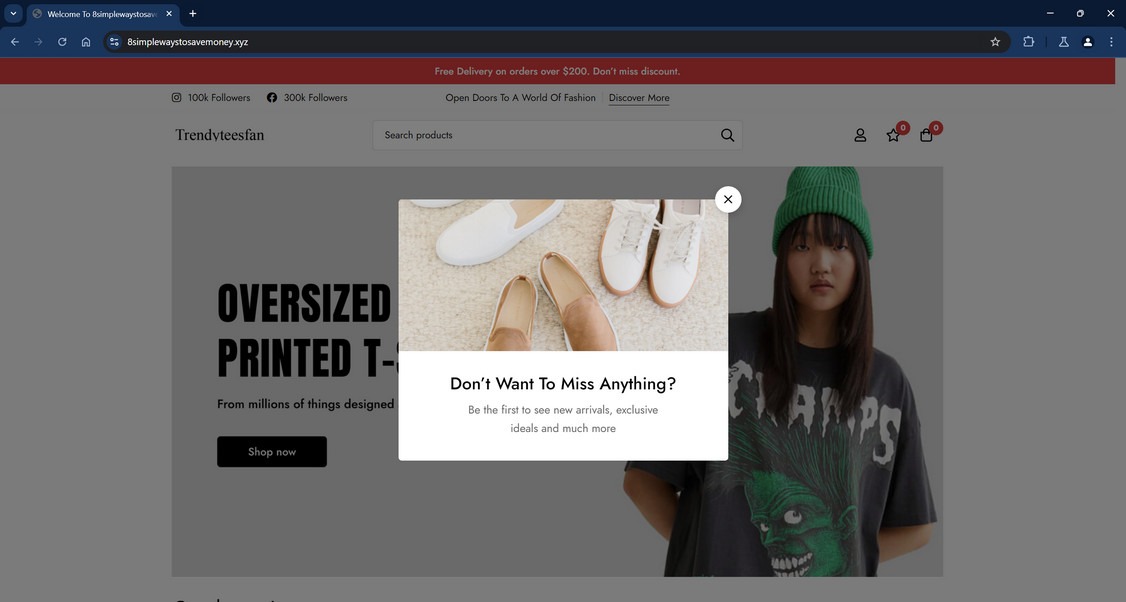Viewport: 1126px width, 602px height.
Task: Bookmark this page with the star icon
Action: pyautogui.click(x=995, y=42)
